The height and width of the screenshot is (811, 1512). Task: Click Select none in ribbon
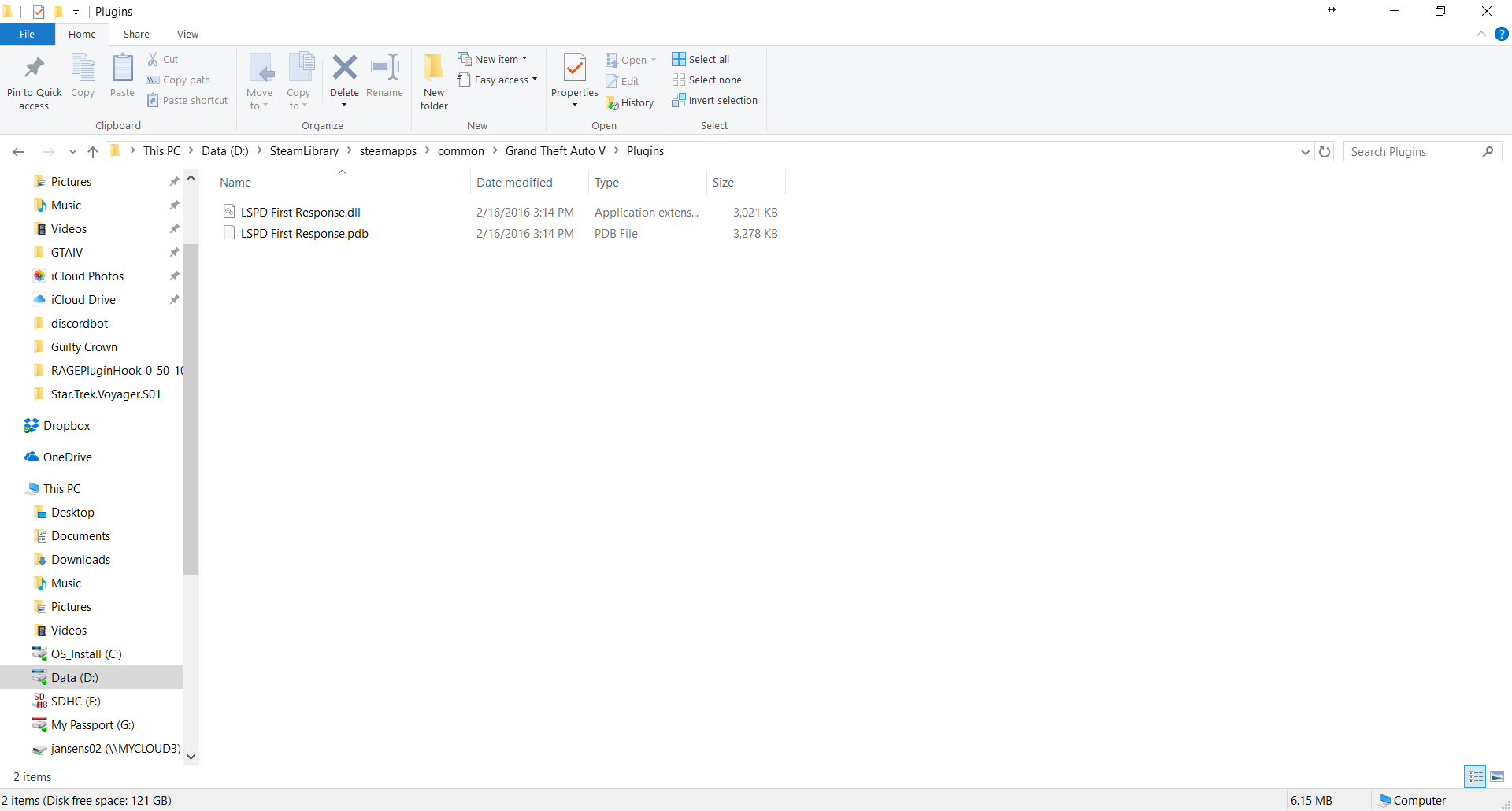pyautogui.click(x=707, y=80)
